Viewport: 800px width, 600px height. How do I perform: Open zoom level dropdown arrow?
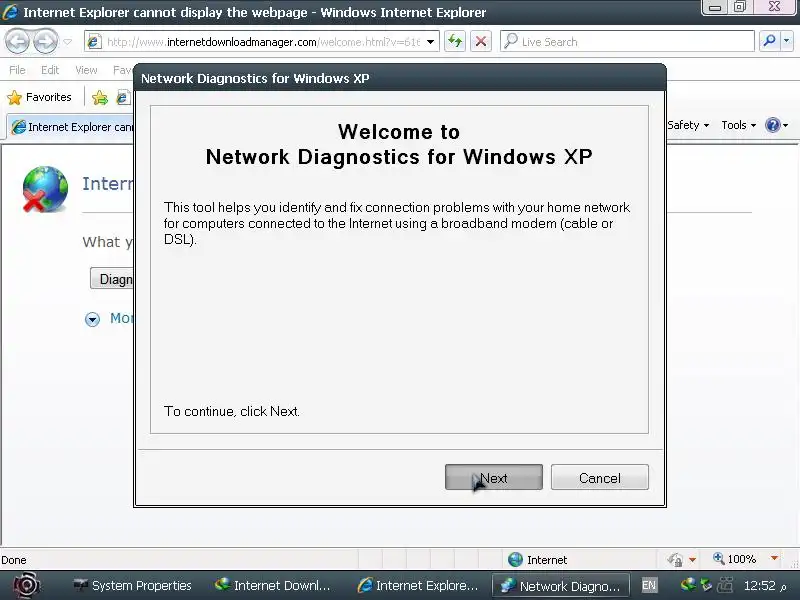(774, 559)
